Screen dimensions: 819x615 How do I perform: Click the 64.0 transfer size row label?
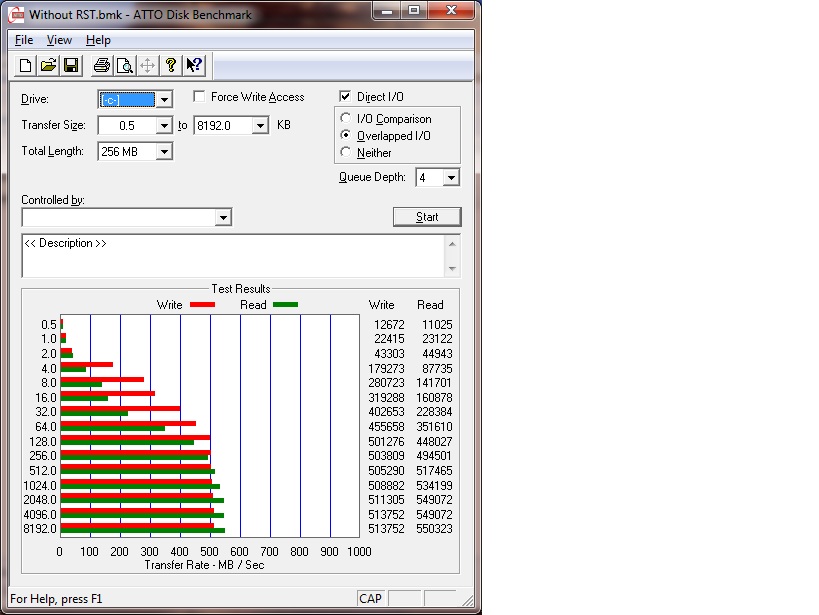(45, 427)
